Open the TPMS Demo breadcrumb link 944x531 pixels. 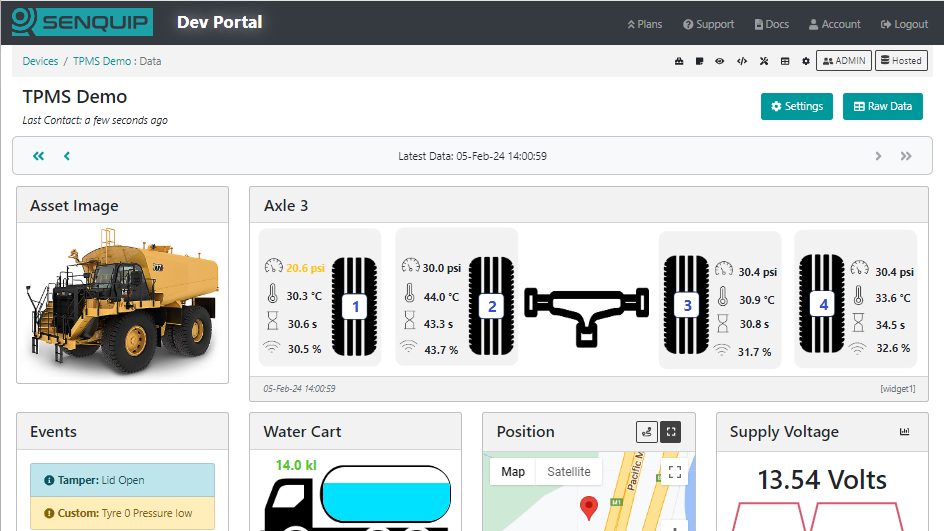tap(102, 61)
